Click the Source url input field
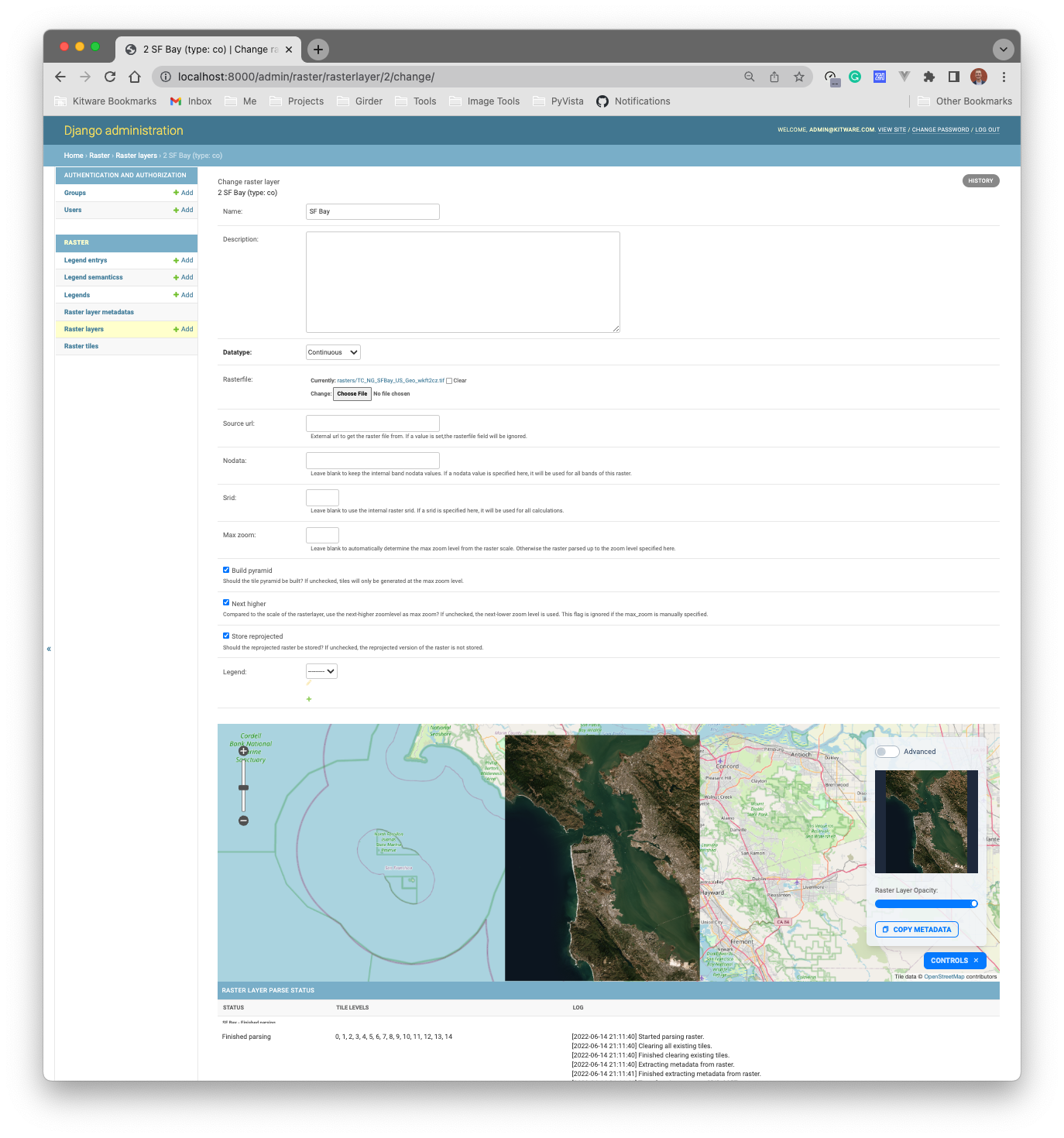The height and width of the screenshot is (1138, 1064). pos(372,423)
